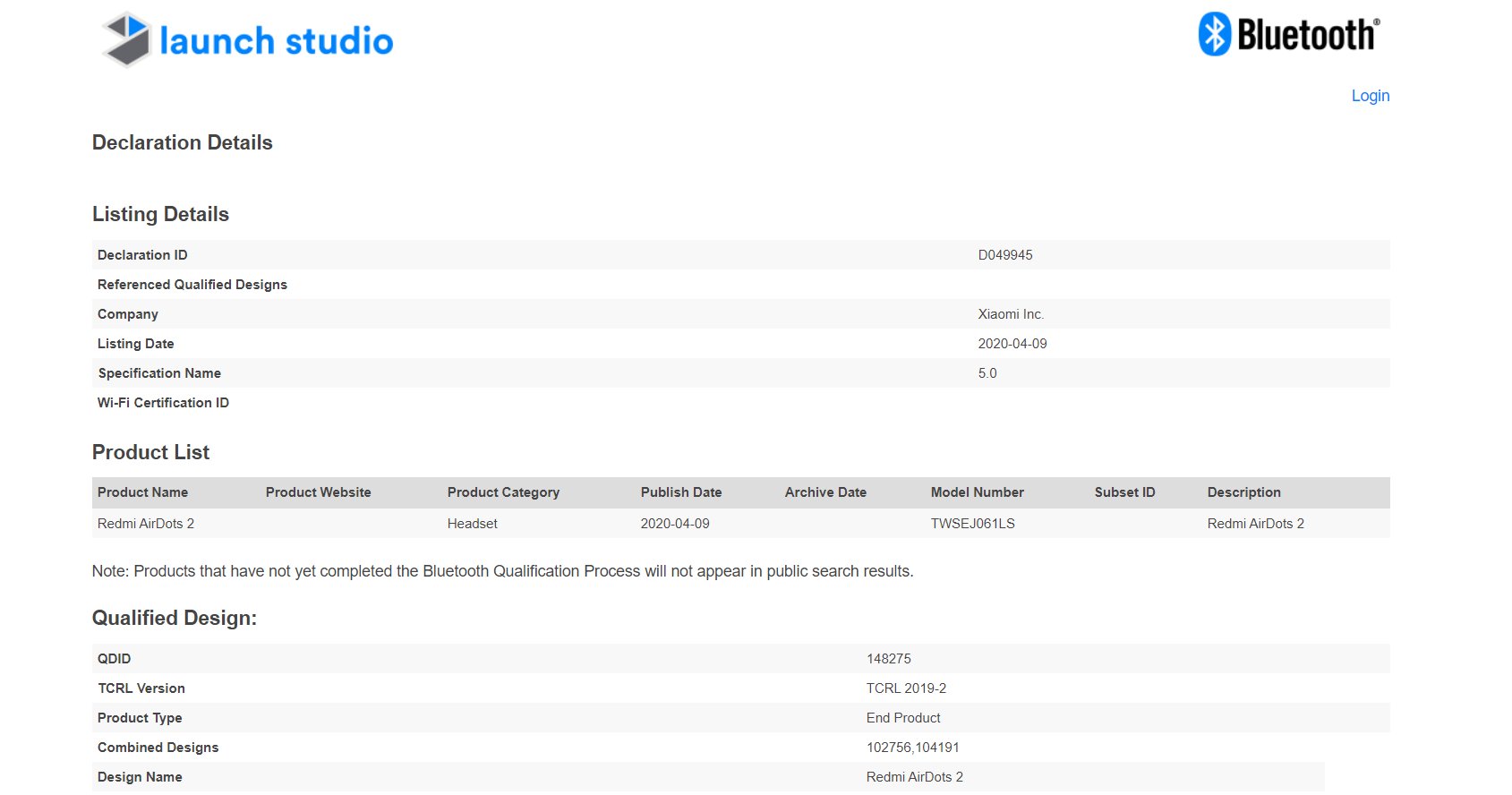Image resolution: width=1512 pixels, height=795 pixels.
Task: Click the Launch Studio logo icon
Action: pos(126,39)
